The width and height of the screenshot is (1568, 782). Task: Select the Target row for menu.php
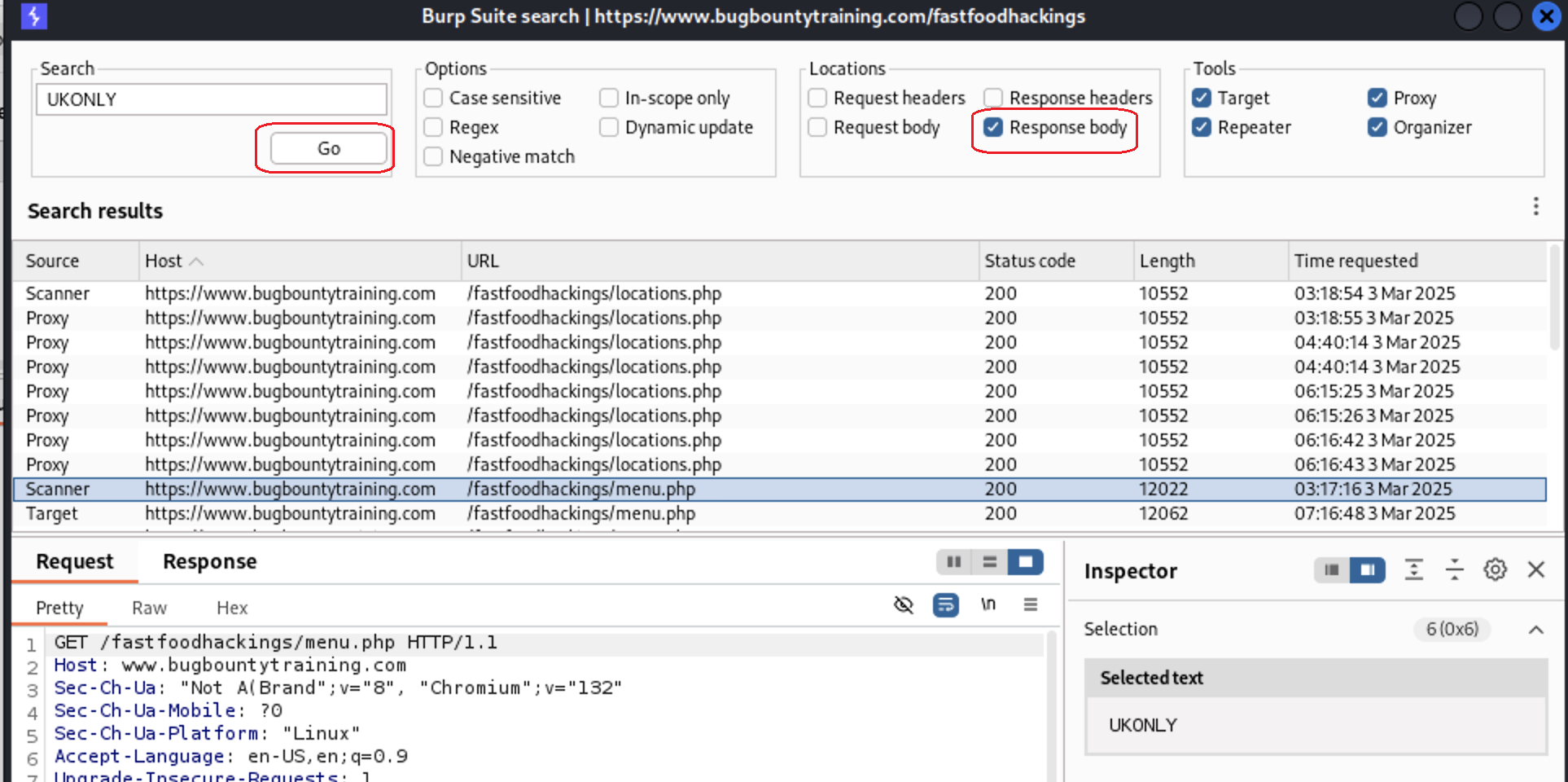click(779, 513)
